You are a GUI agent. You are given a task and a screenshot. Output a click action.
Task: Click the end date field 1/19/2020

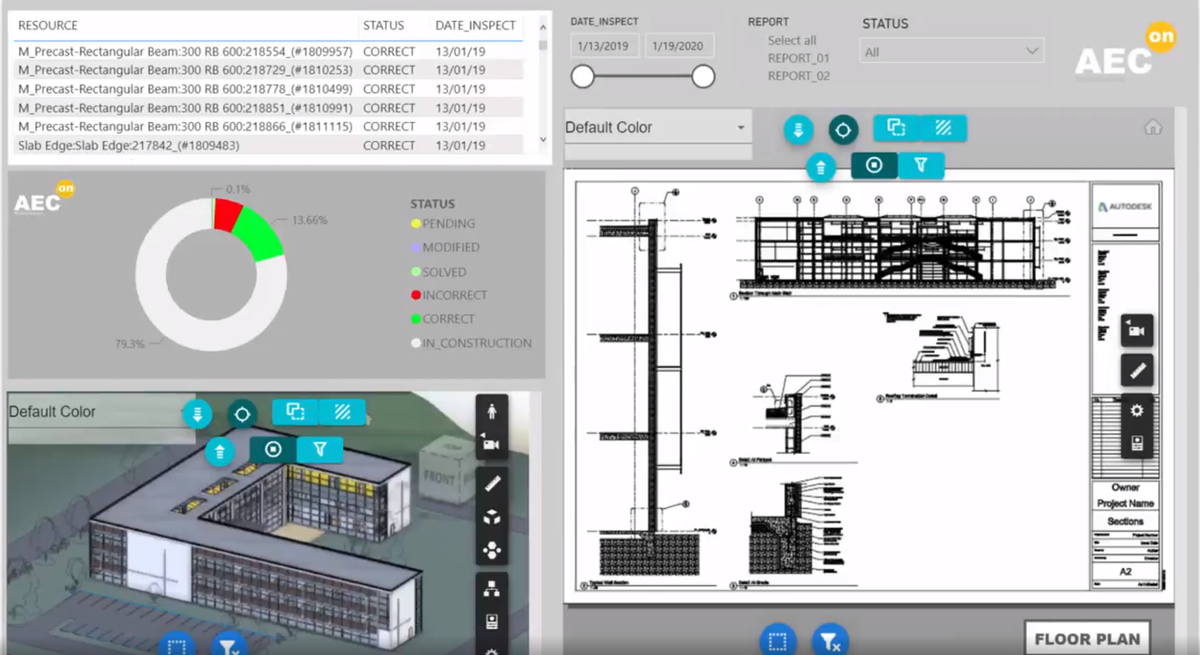click(x=679, y=46)
